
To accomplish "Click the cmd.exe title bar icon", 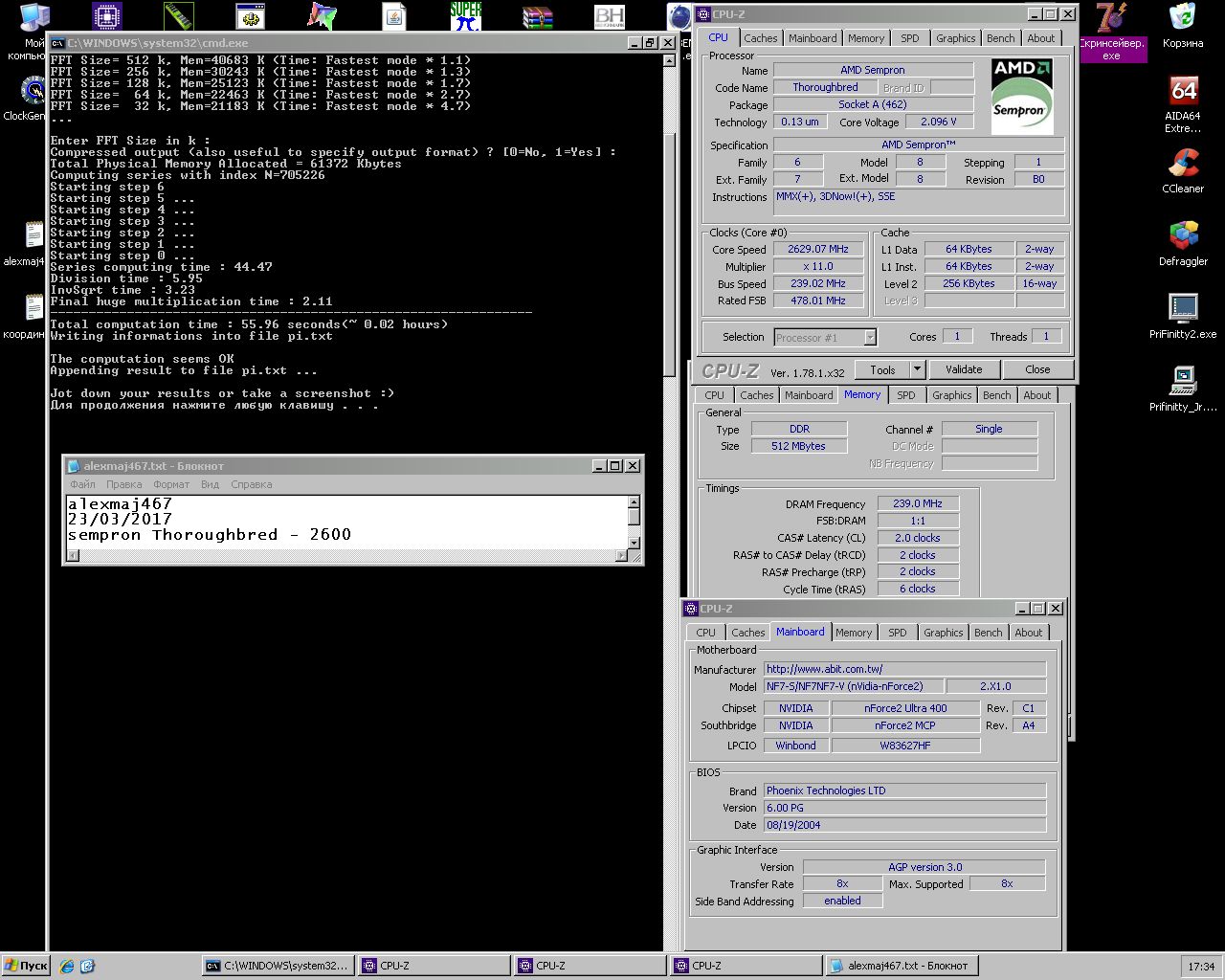I will [57, 43].
